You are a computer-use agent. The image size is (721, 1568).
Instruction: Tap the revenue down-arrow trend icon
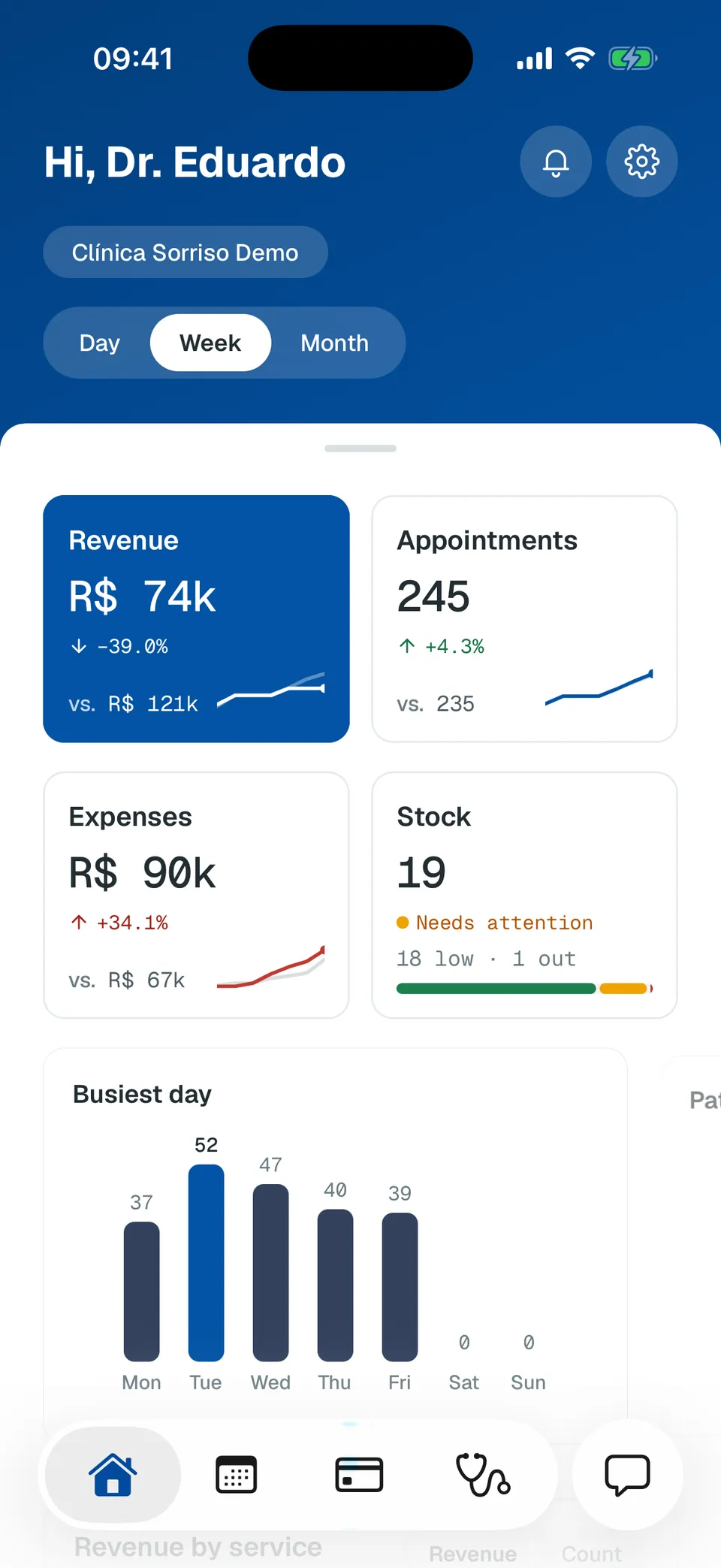(79, 646)
